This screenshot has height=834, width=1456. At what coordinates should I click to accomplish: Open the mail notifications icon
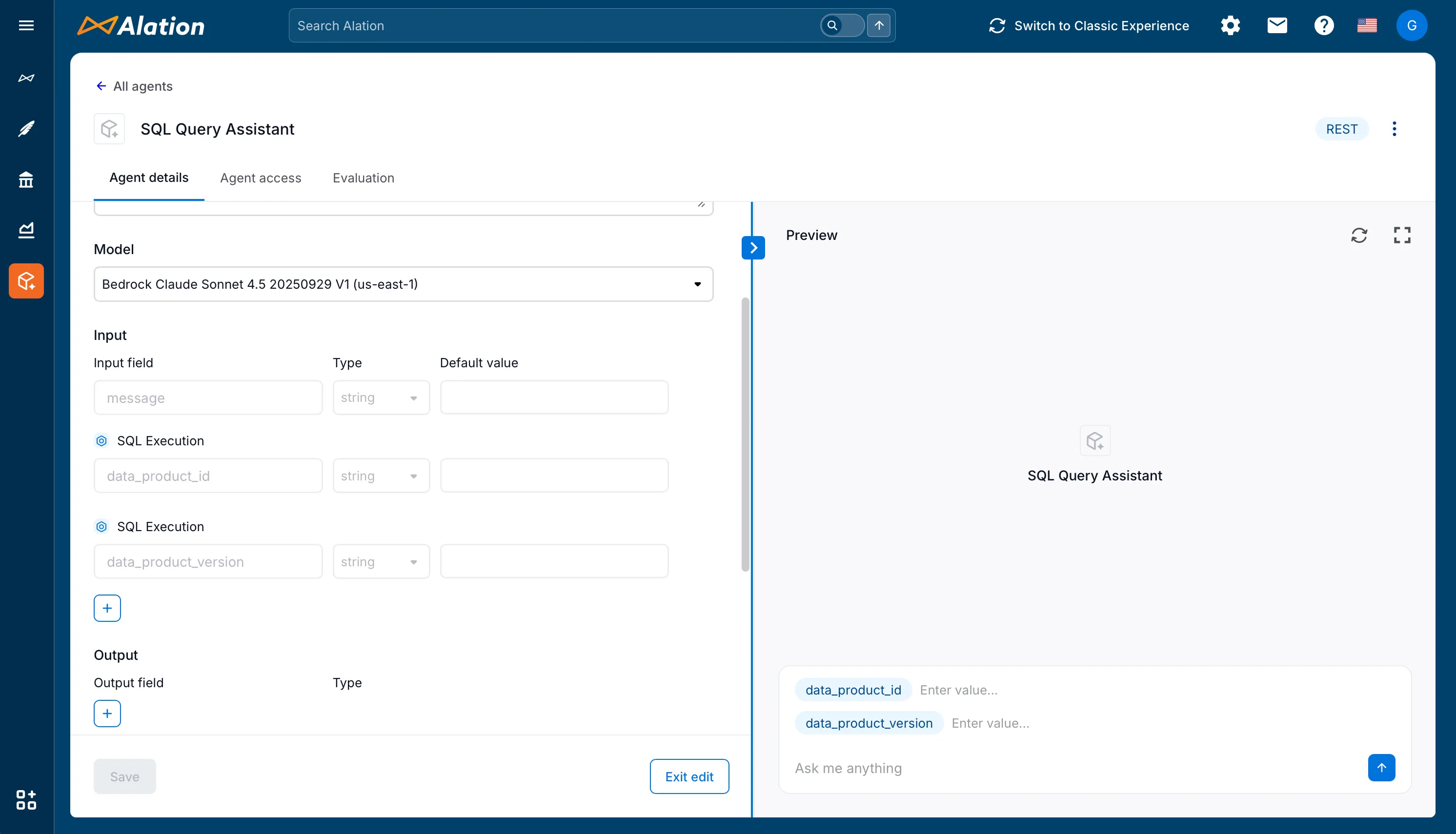[x=1277, y=25]
